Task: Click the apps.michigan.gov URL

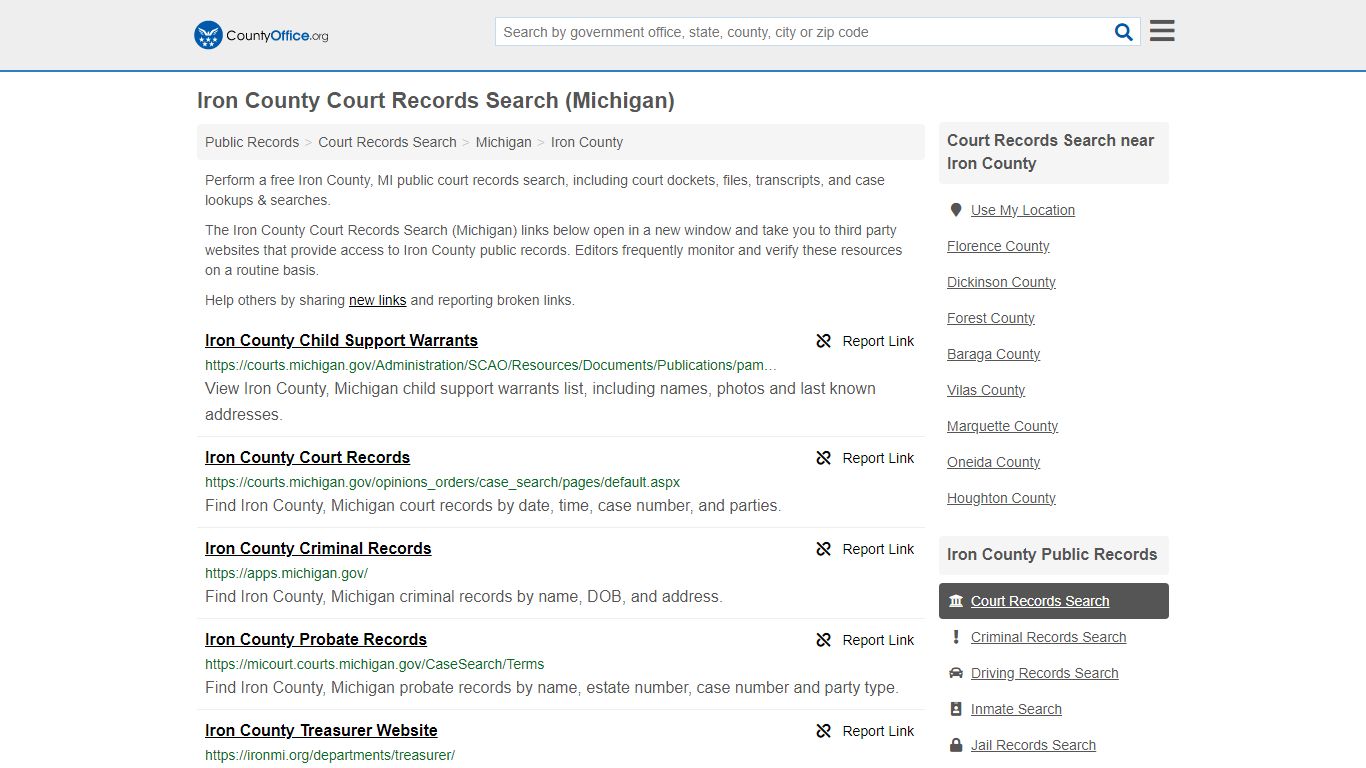Action: pyautogui.click(x=286, y=573)
